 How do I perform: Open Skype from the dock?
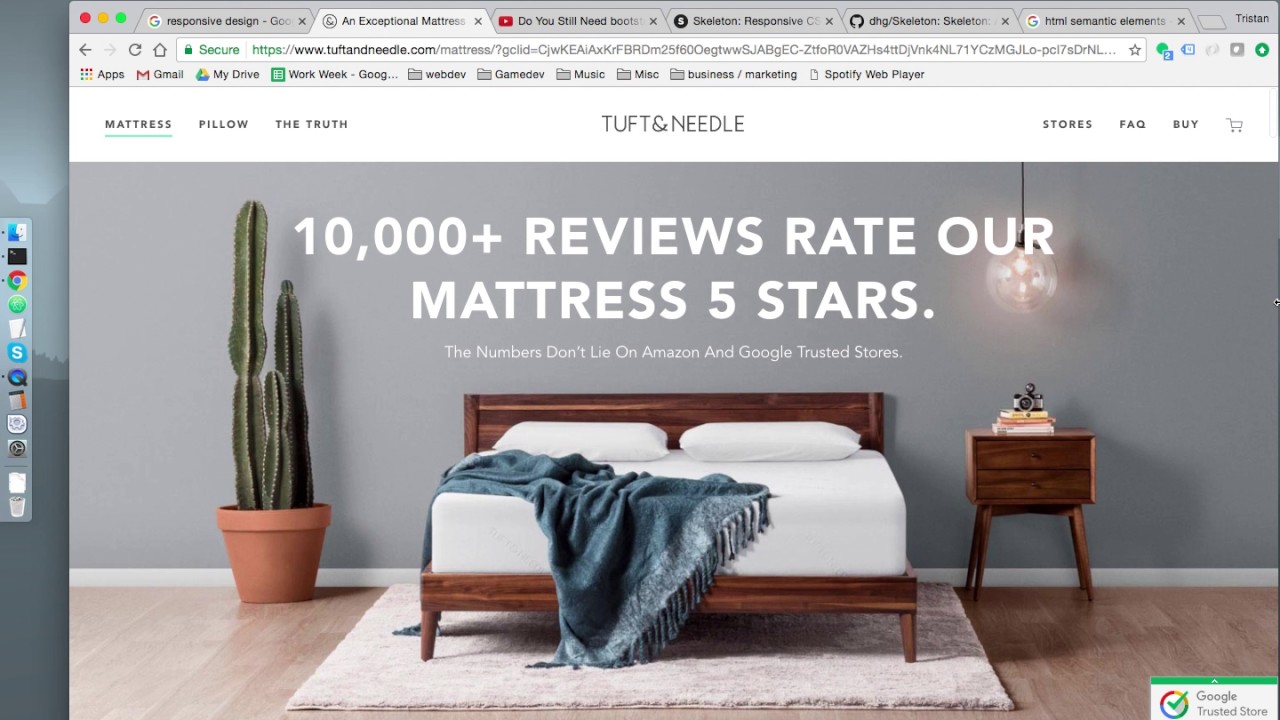pyautogui.click(x=17, y=353)
